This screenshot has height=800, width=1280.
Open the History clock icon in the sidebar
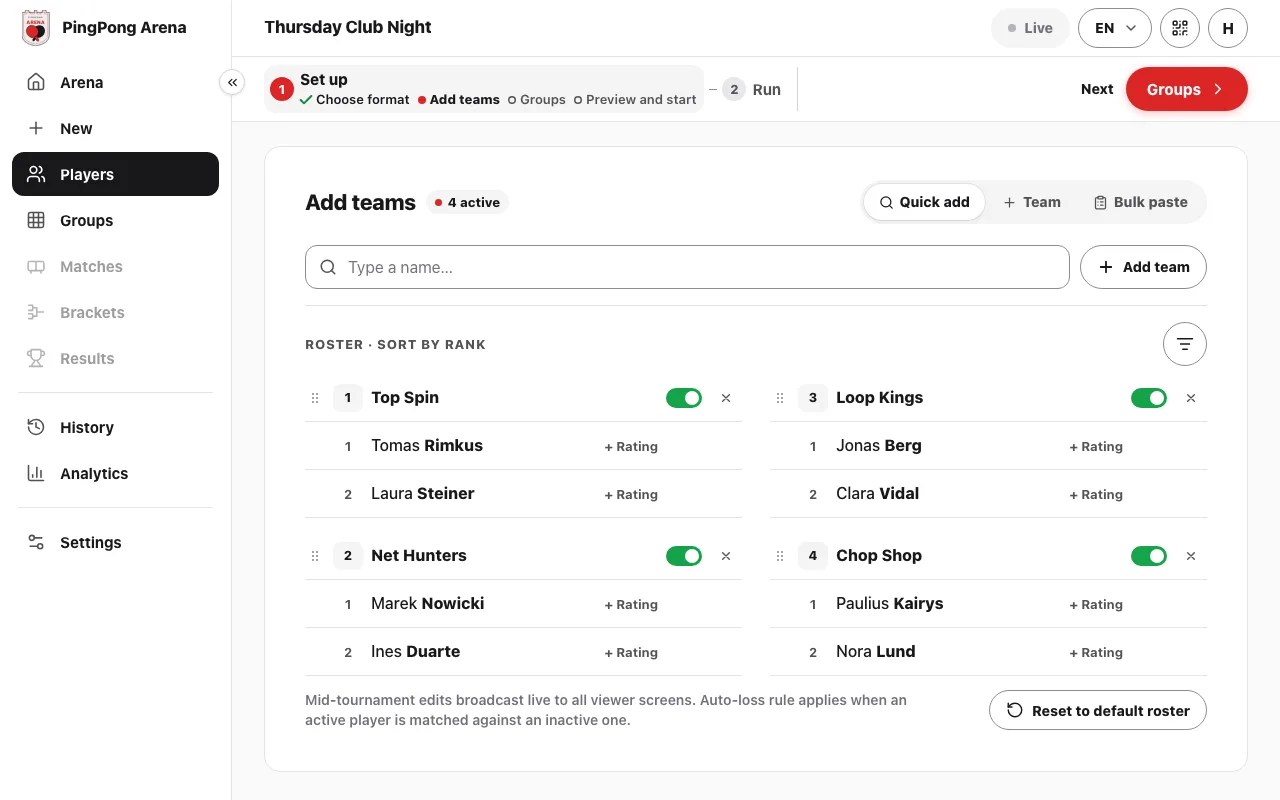pos(36,427)
